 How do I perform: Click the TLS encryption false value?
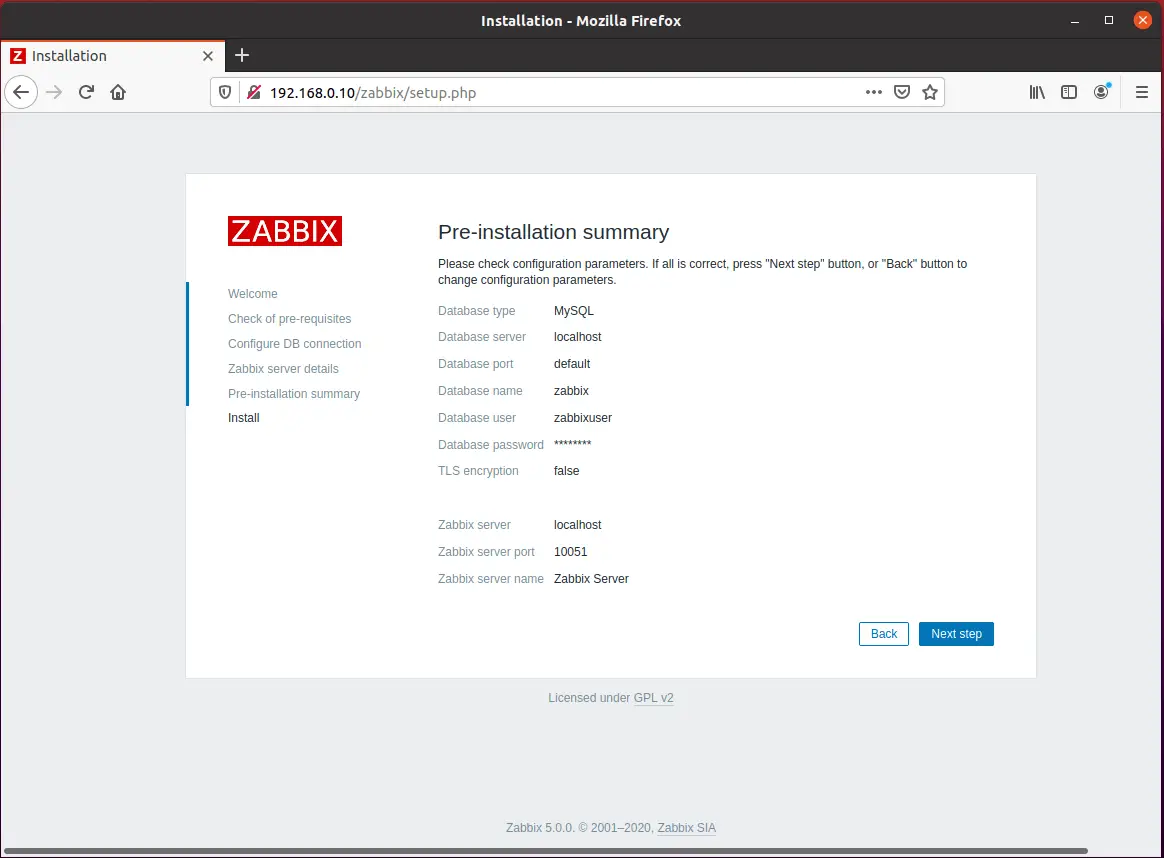[566, 471]
